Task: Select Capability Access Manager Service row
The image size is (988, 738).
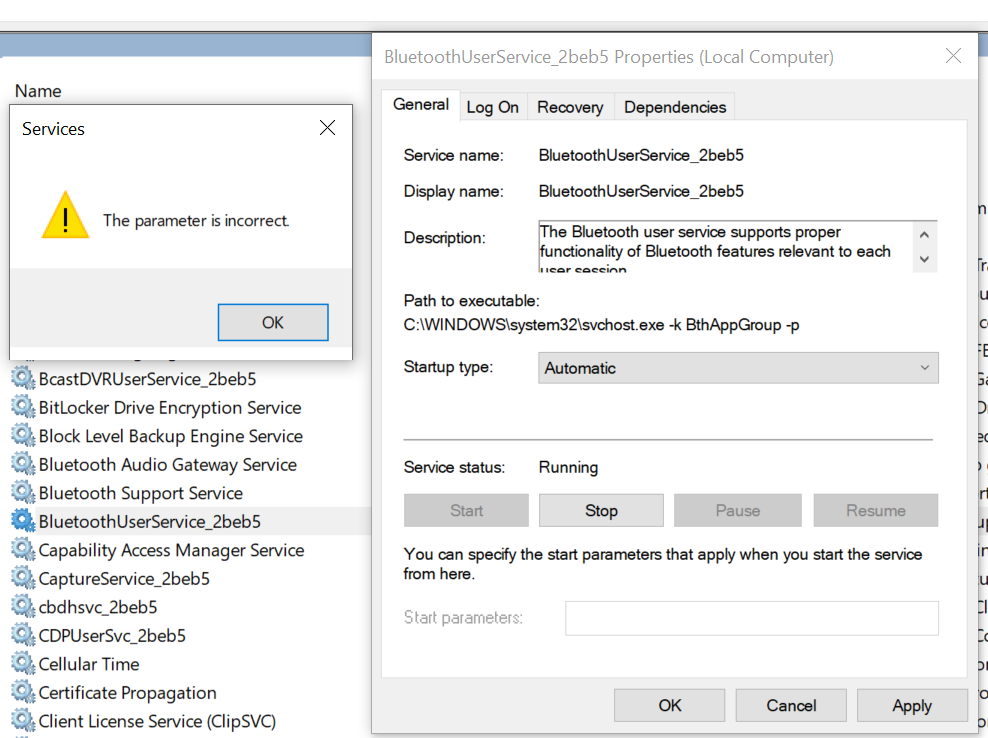Action: click(x=171, y=550)
